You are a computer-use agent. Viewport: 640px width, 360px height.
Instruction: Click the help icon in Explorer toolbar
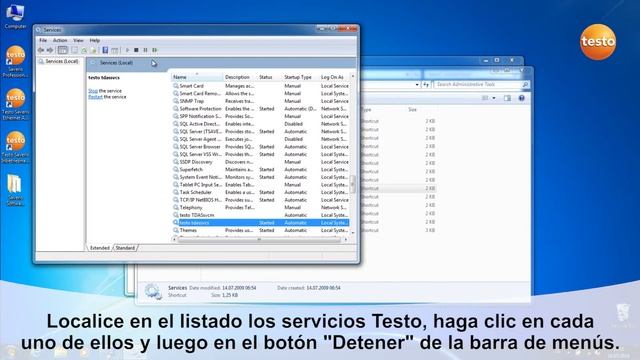click(521, 98)
